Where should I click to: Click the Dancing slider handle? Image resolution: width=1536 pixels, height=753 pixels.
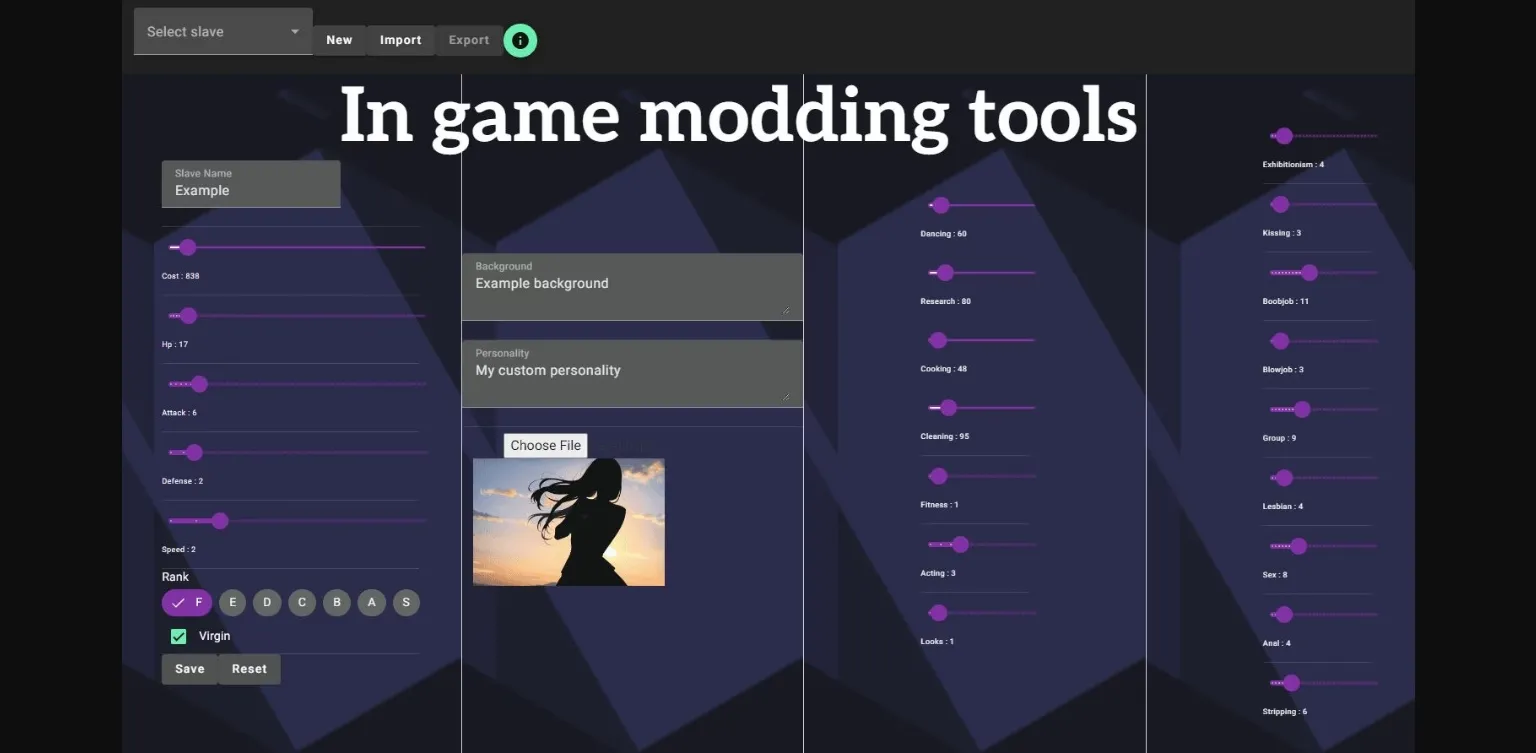(x=940, y=205)
